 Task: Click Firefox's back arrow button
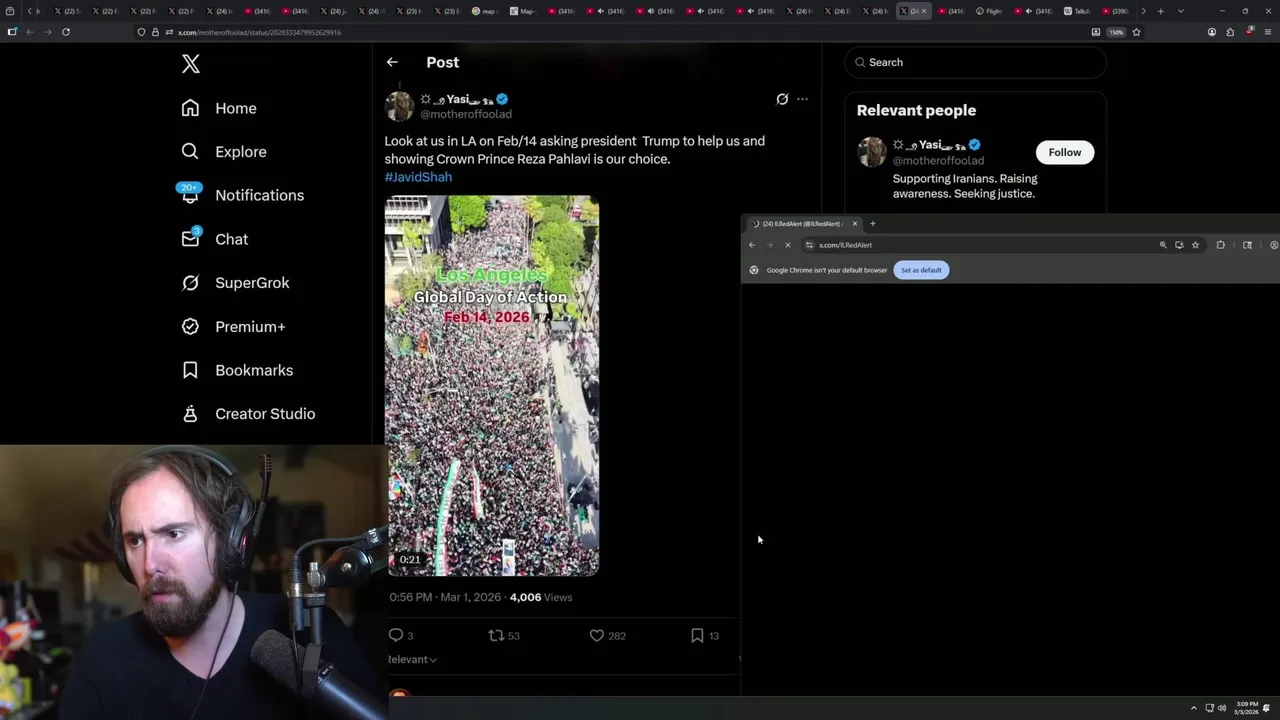(29, 32)
